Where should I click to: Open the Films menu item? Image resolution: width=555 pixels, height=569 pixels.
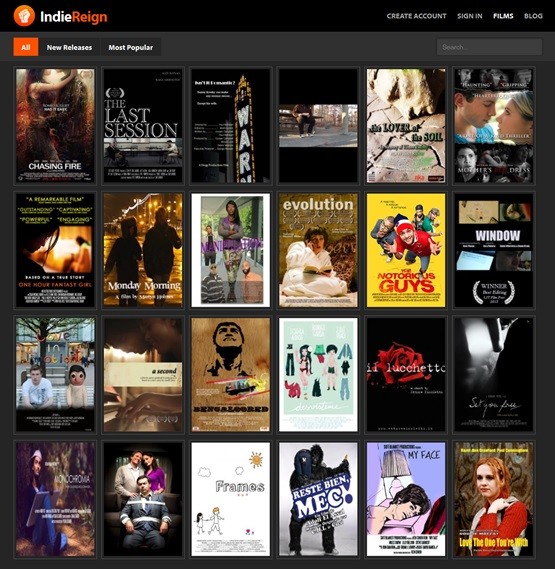point(503,16)
